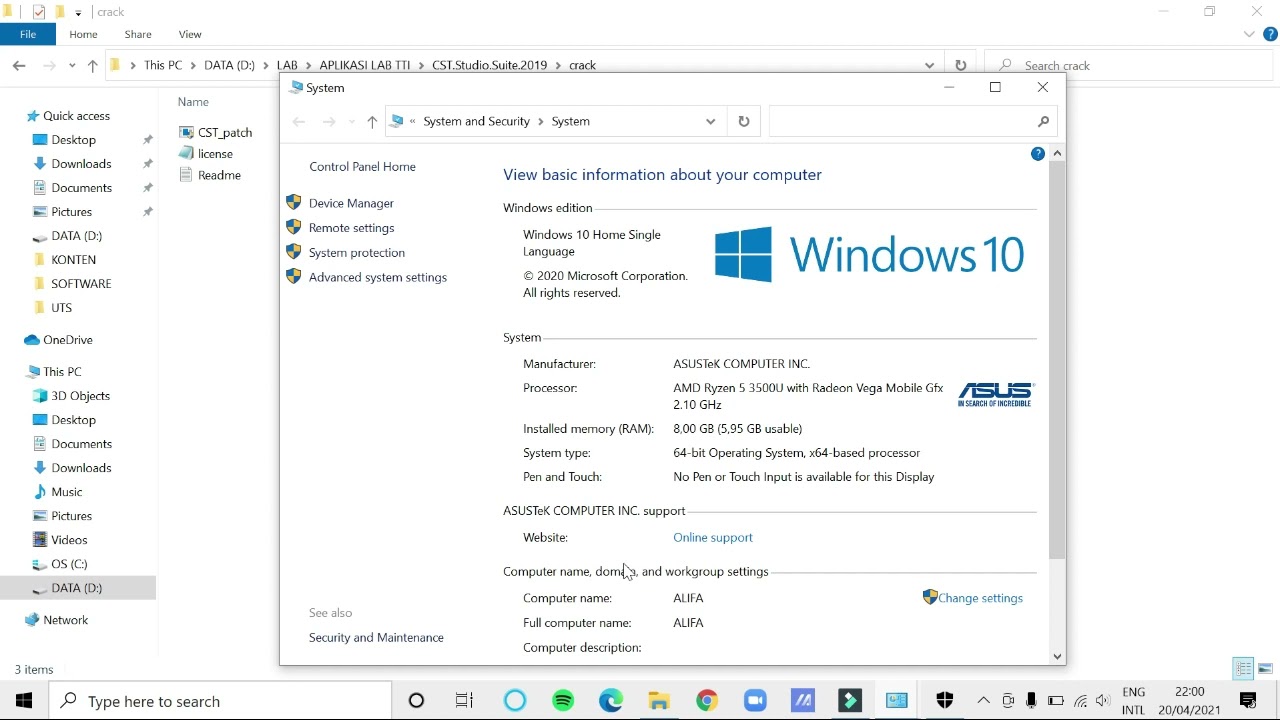The image size is (1280, 720).
Task: Open pinned Downloads under Quick access
Action: click(82, 164)
